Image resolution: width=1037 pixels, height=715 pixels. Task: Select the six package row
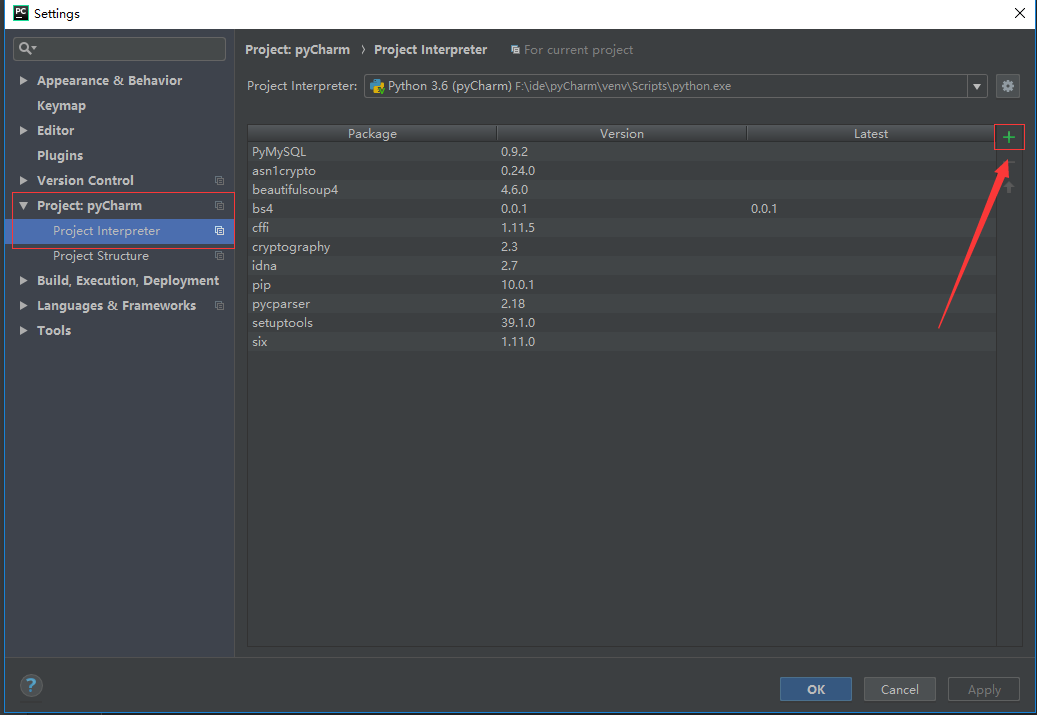pyautogui.click(x=622, y=342)
